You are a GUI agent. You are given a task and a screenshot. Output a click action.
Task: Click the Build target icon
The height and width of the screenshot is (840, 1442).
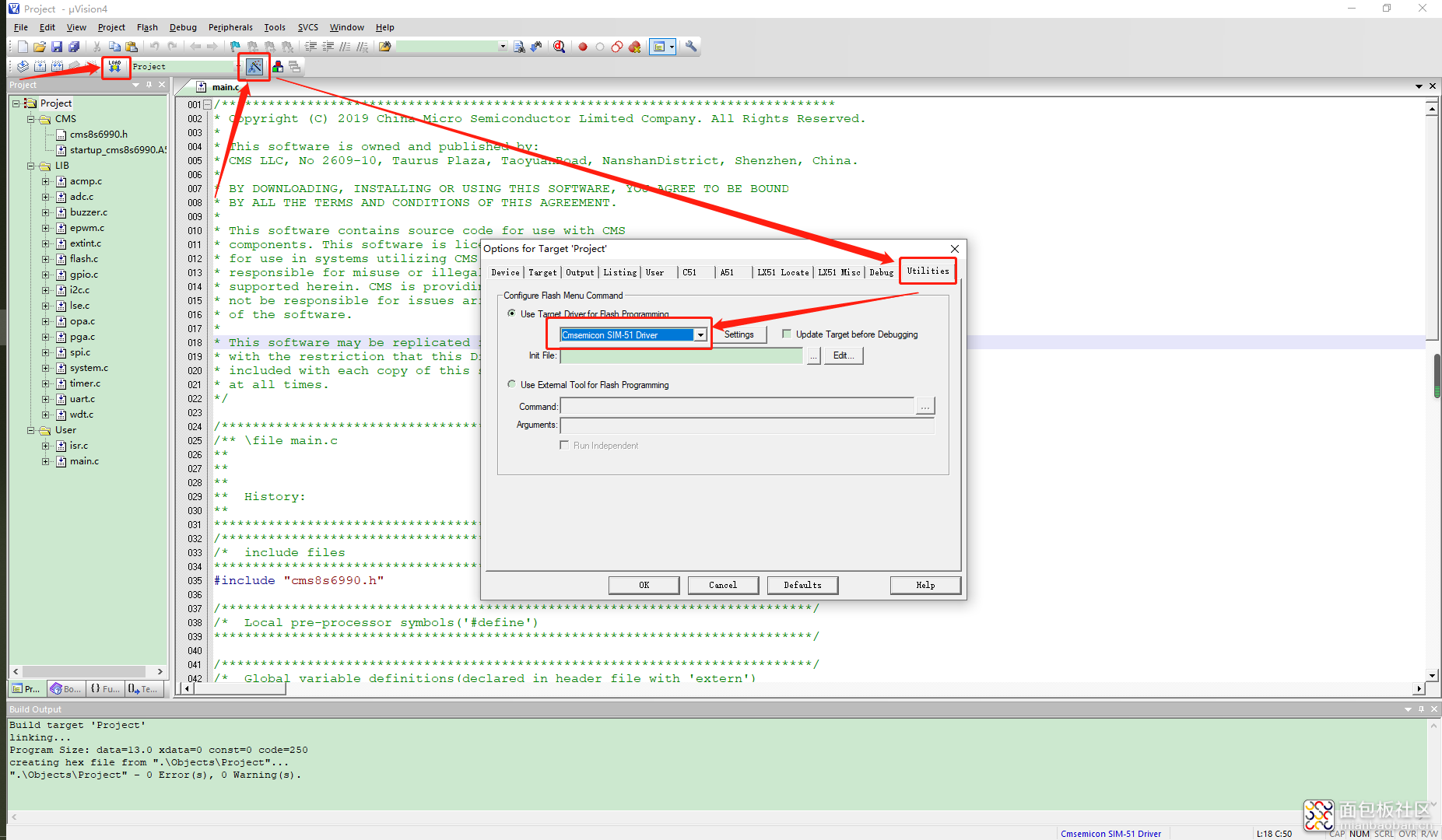(x=40, y=67)
